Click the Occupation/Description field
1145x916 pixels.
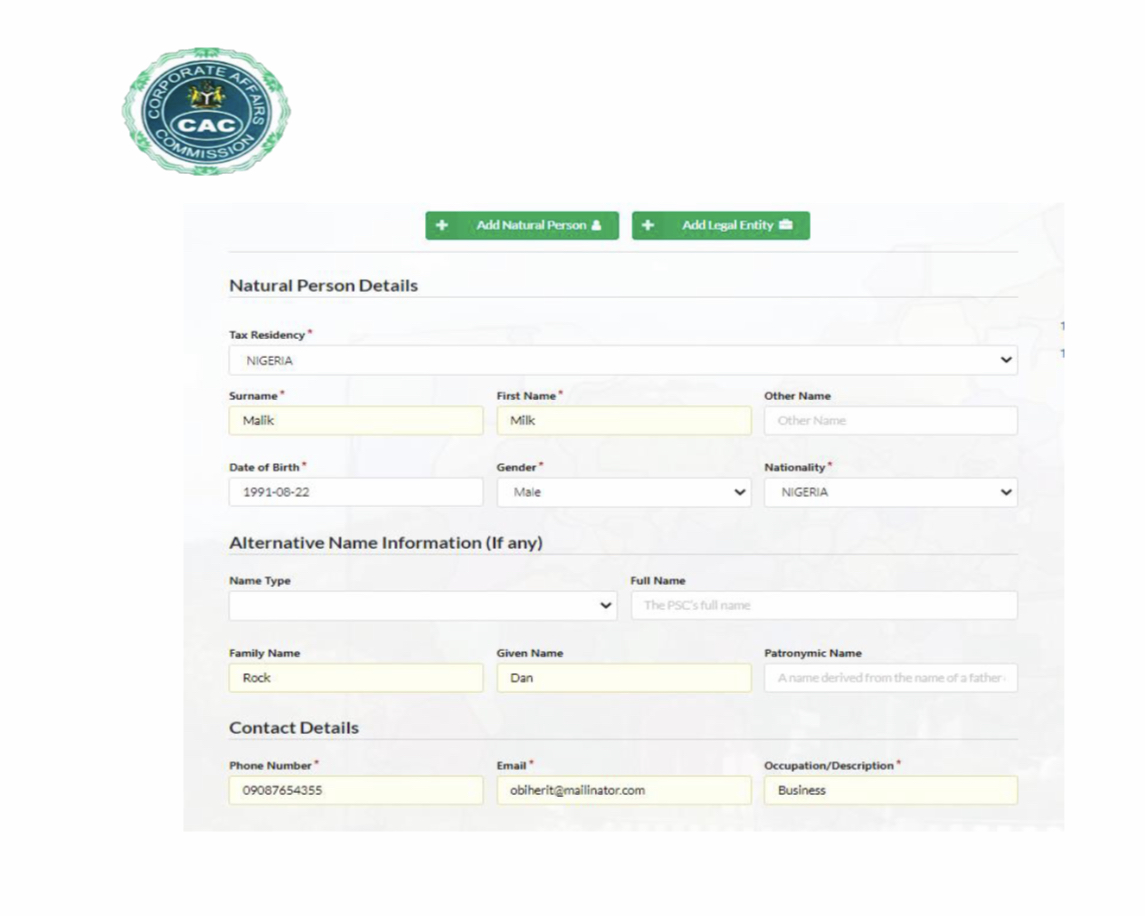pyautogui.click(x=890, y=790)
